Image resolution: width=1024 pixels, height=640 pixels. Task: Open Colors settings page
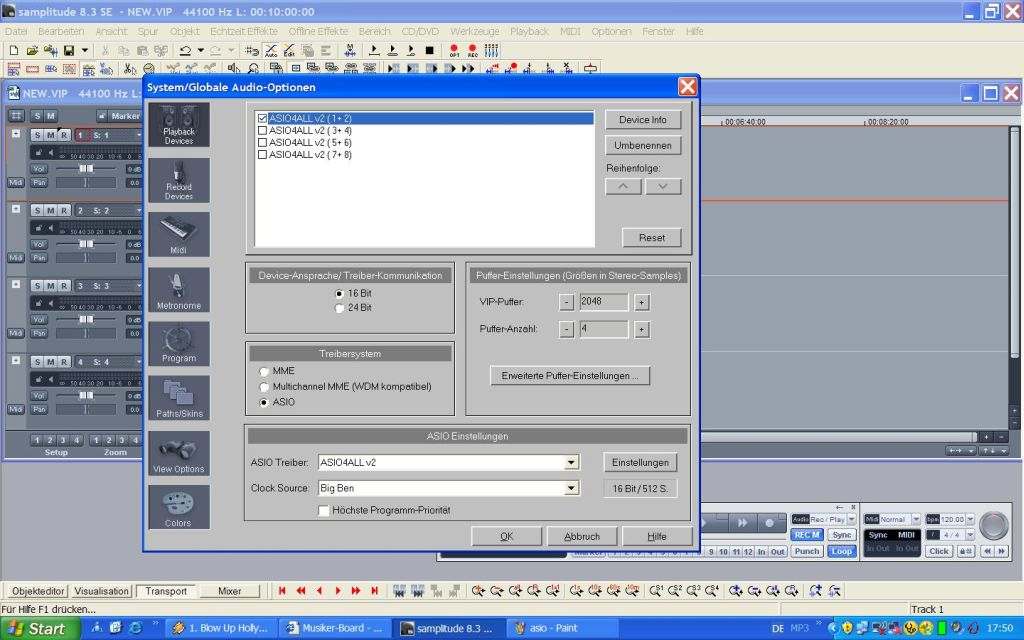coord(178,507)
